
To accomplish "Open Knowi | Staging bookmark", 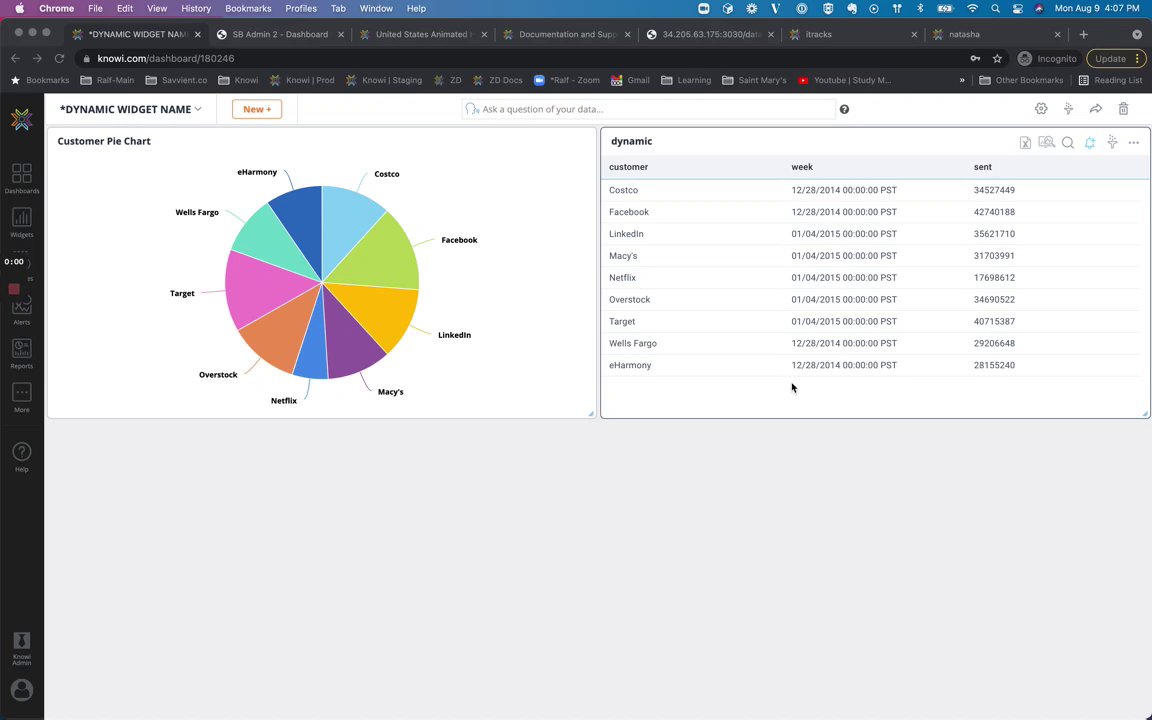I will pyautogui.click(x=384, y=80).
